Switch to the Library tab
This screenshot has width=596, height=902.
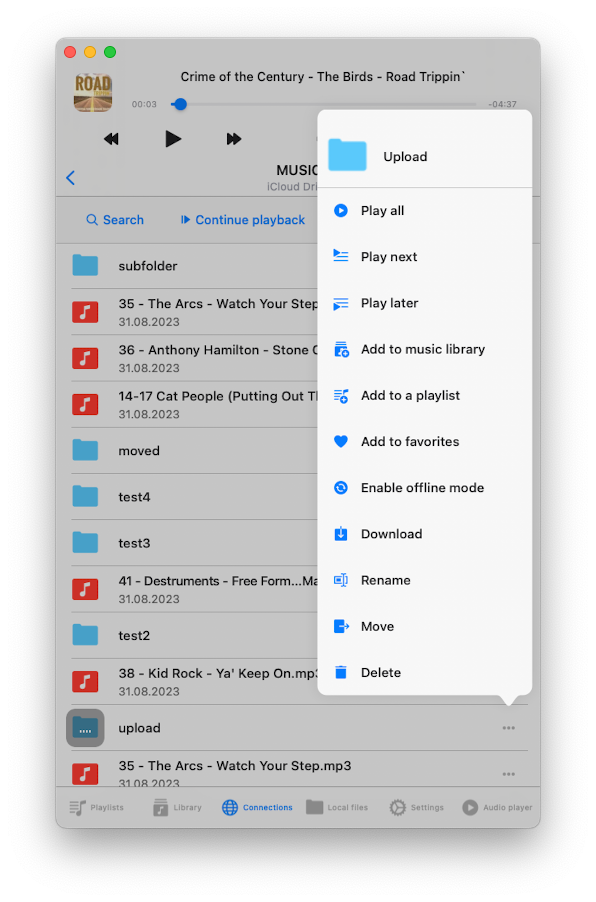click(x=177, y=808)
